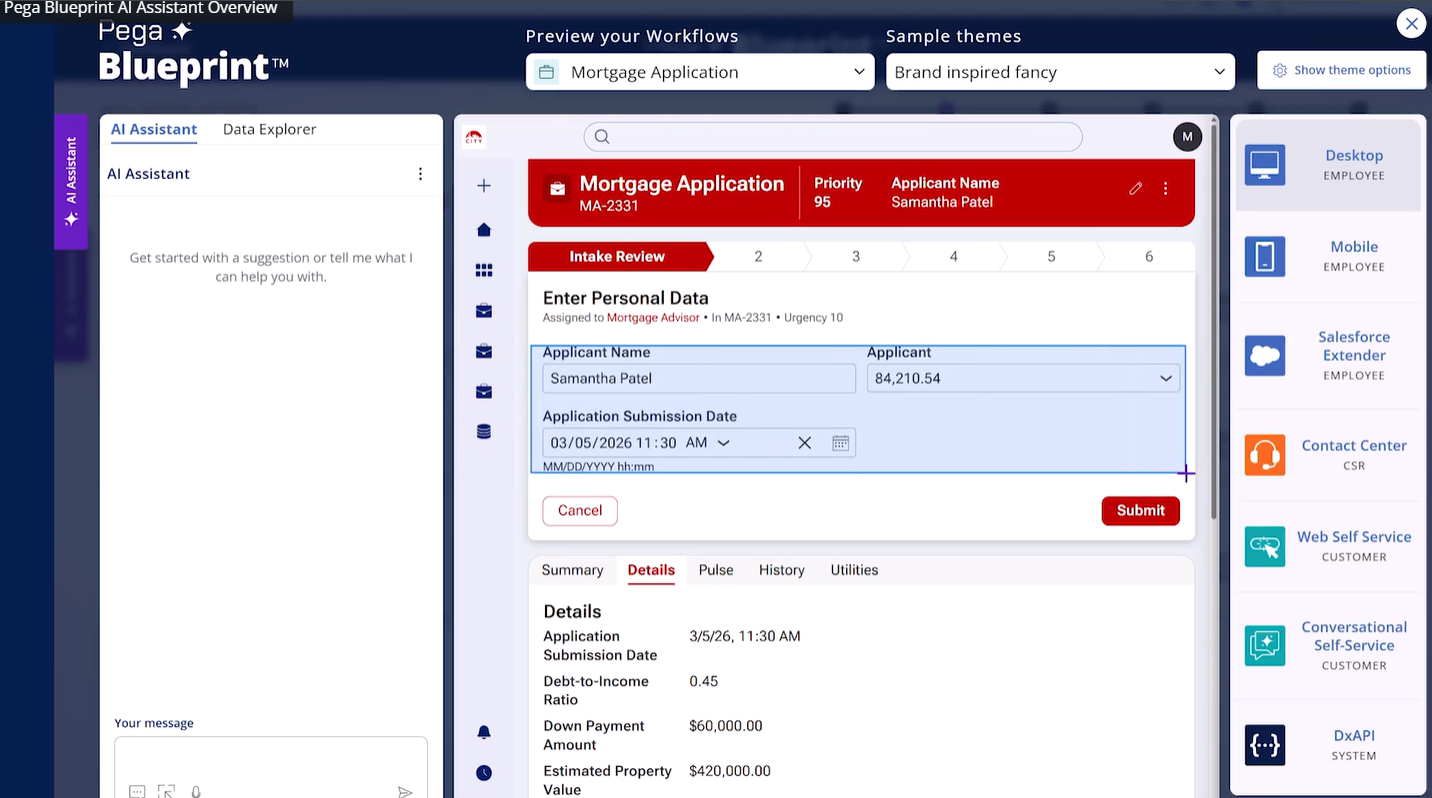Click the suggestions chat bubble icon
The image size is (1432, 798).
pos(137,792)
